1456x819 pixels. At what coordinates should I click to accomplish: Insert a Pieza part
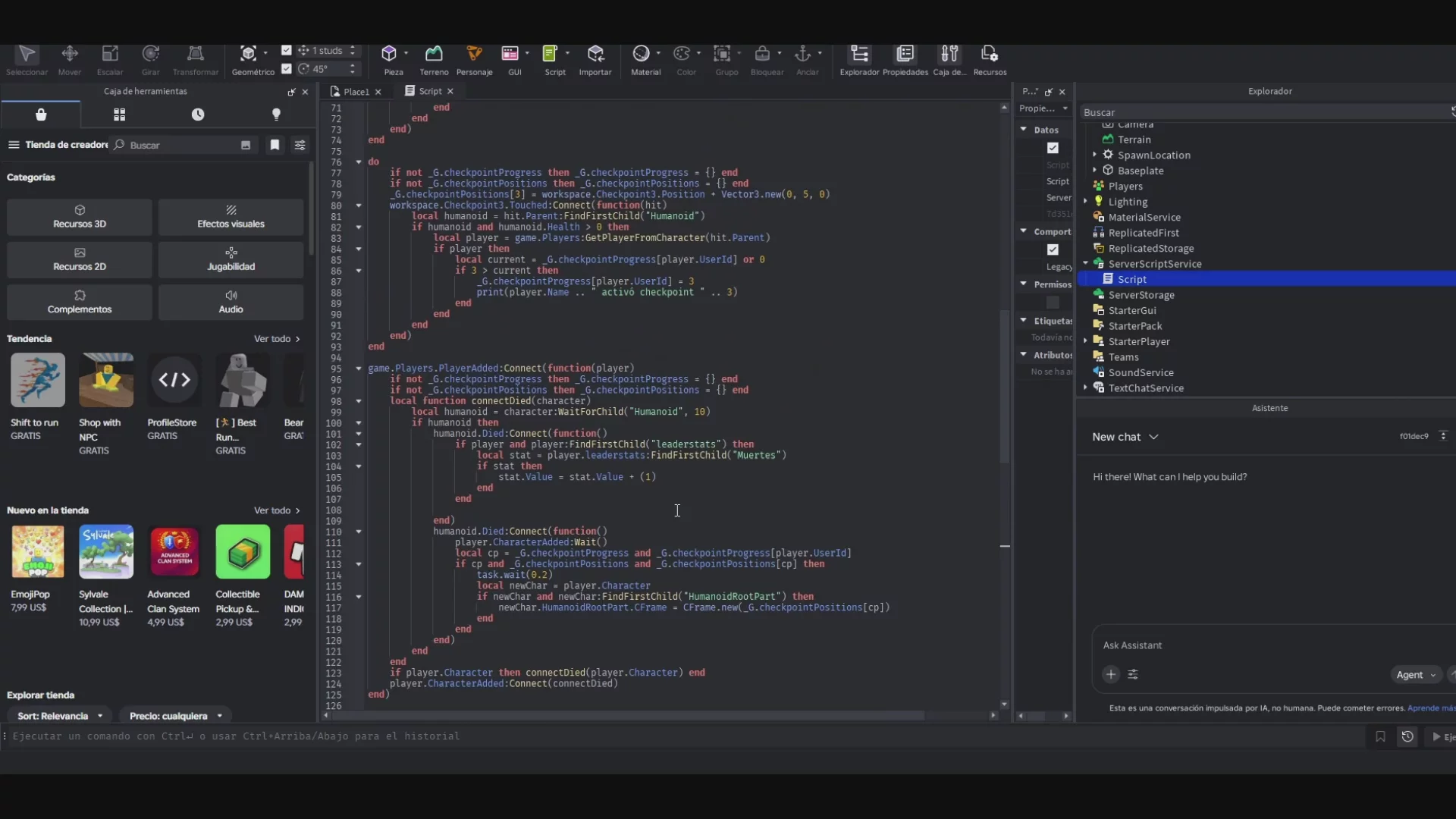(389, 54)
